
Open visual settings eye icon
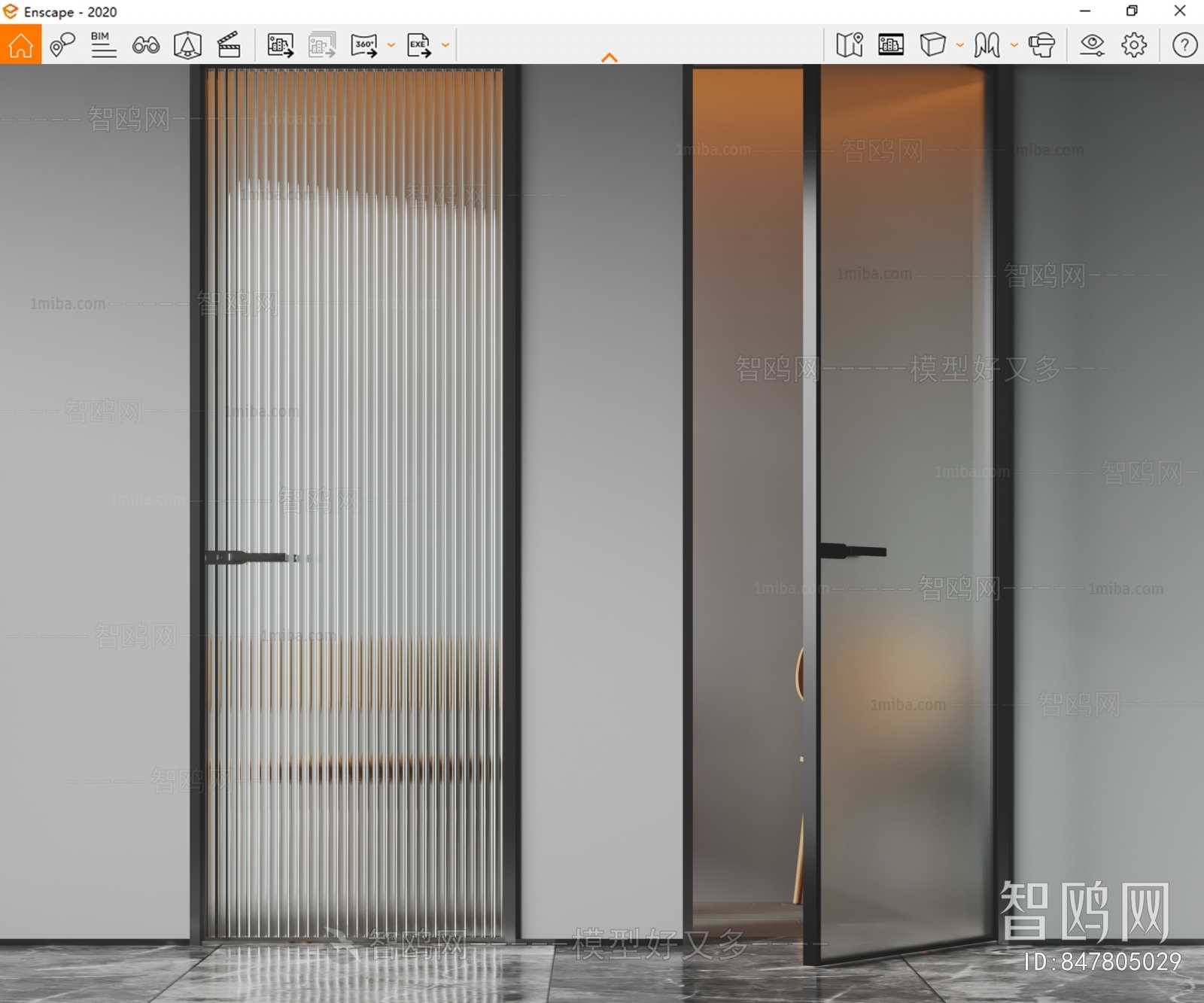point(1092,45)
